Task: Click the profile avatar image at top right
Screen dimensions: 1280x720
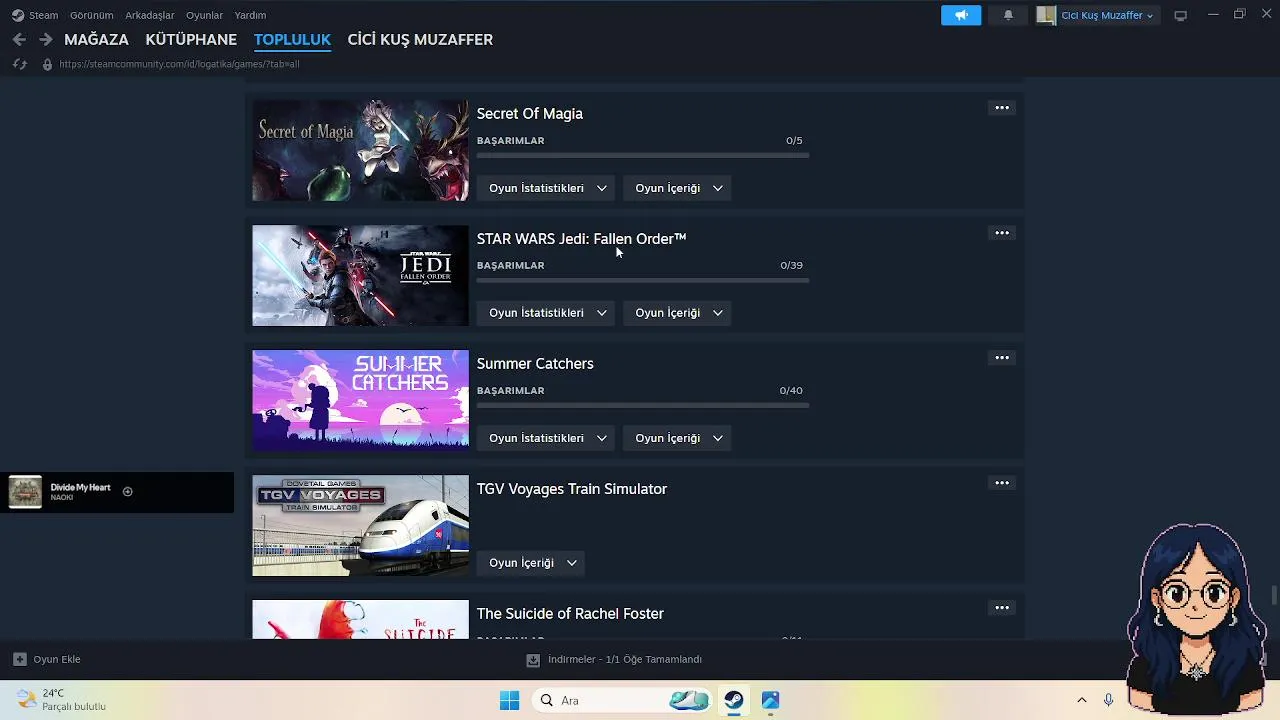Action: (1046, 15)
